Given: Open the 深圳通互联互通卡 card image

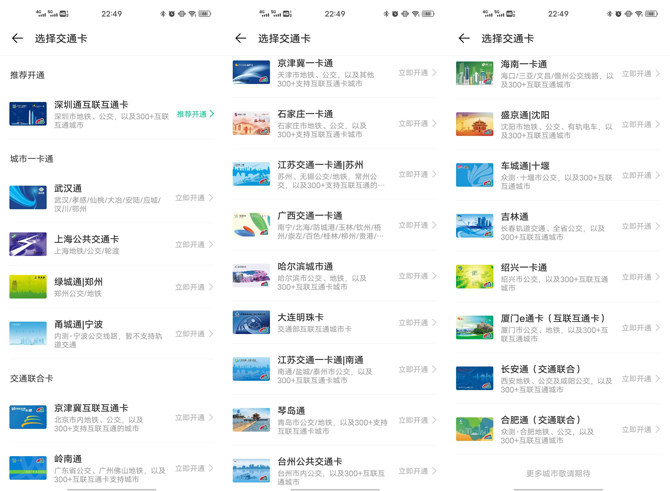Looking at the screenshot, I should (28, 114).
